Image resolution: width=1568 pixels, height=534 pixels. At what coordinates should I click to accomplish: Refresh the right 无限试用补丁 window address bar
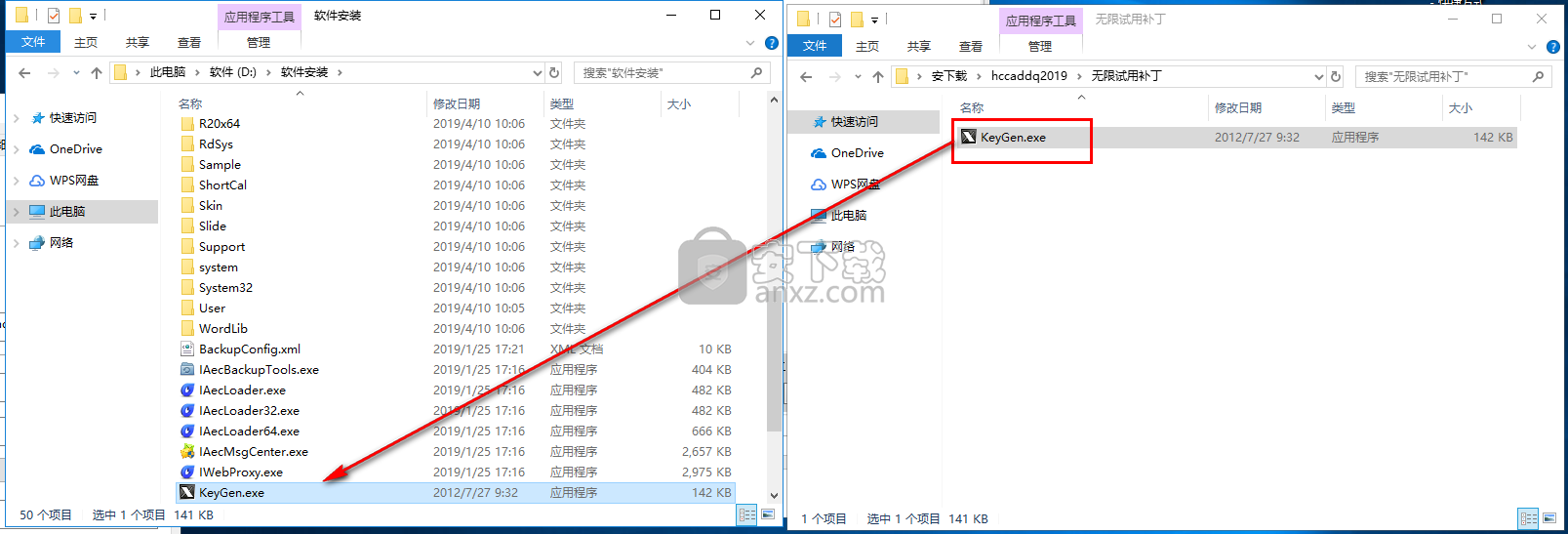[x=1336, y=76]
